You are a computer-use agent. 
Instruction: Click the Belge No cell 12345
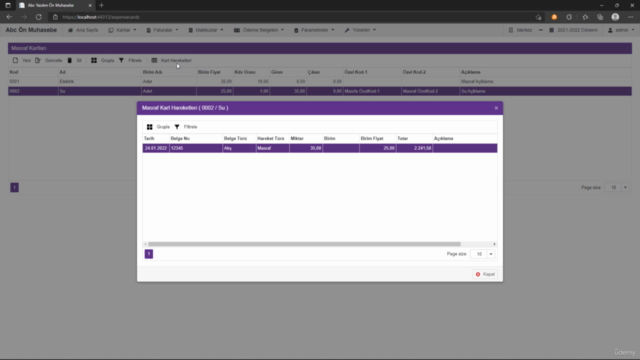coord(196,148)
